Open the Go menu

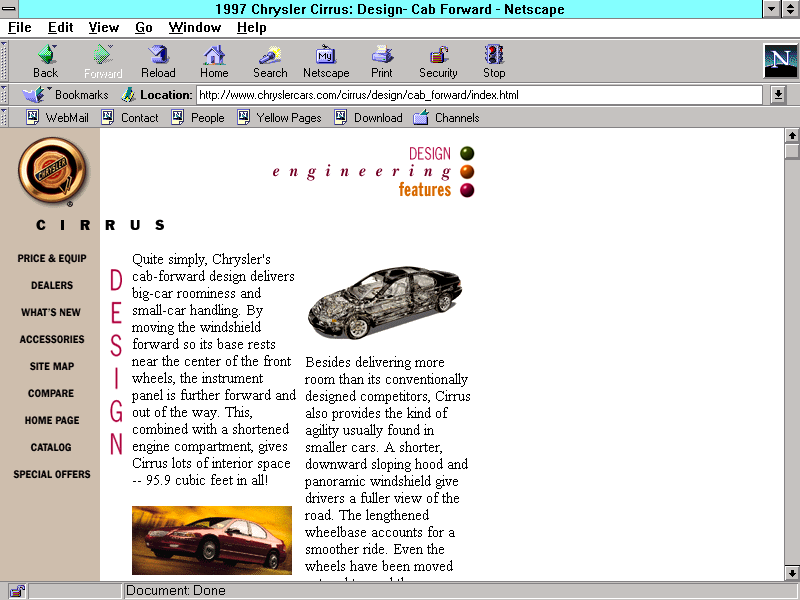coord(144,27)
